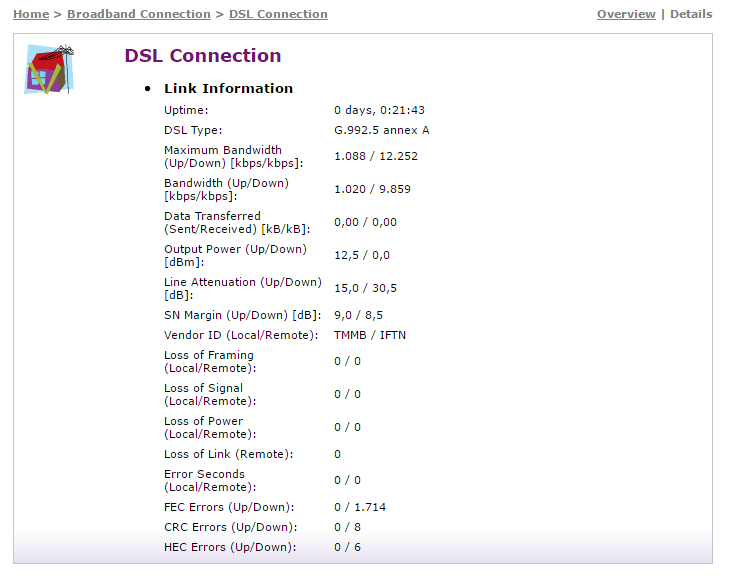This screenshot has height=587, width=740.
Task: Select HEC errors value 0 / 6
Action: (x=347, y=547)
